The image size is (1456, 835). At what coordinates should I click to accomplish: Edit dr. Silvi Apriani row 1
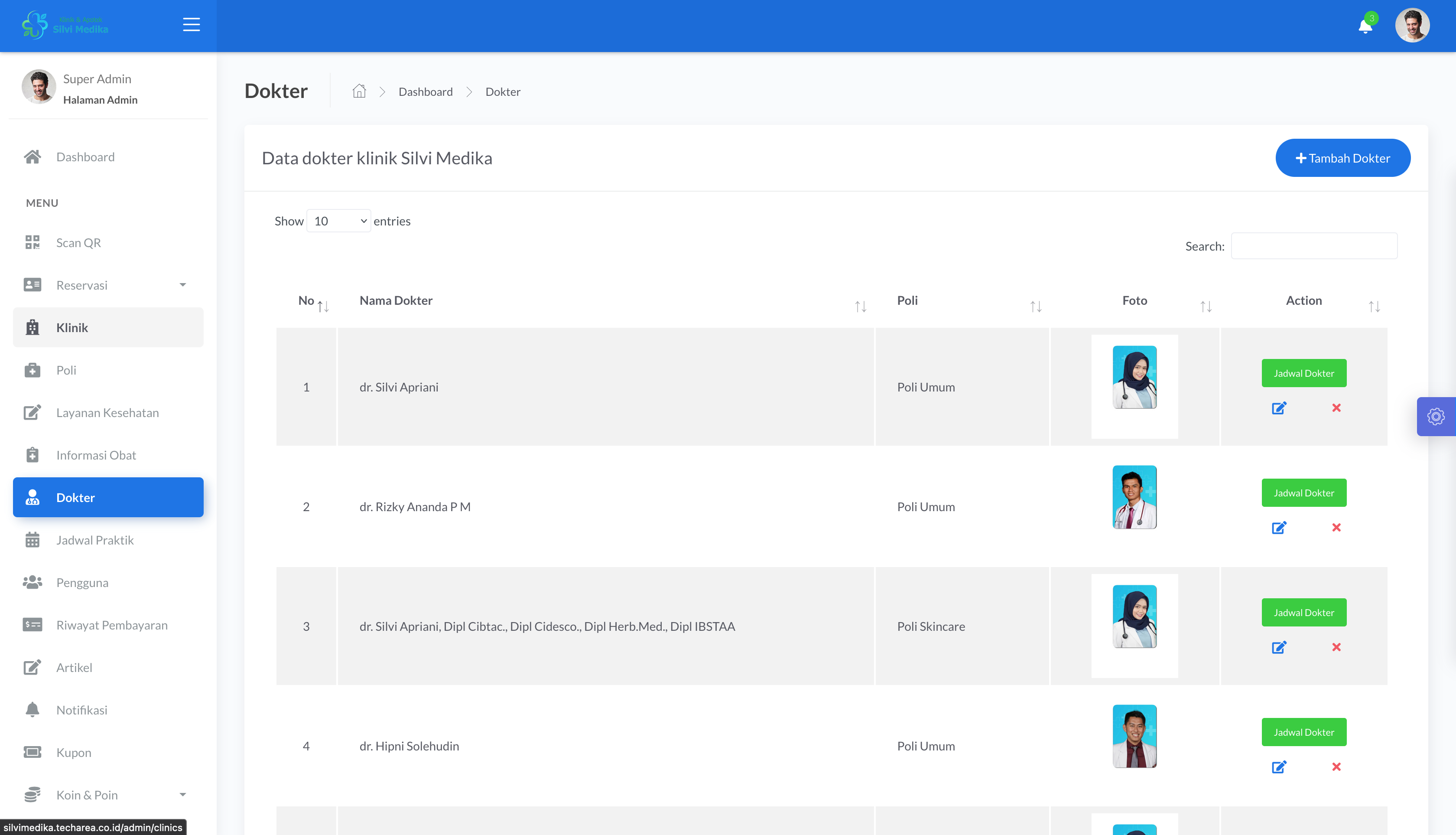point(1279,408)
